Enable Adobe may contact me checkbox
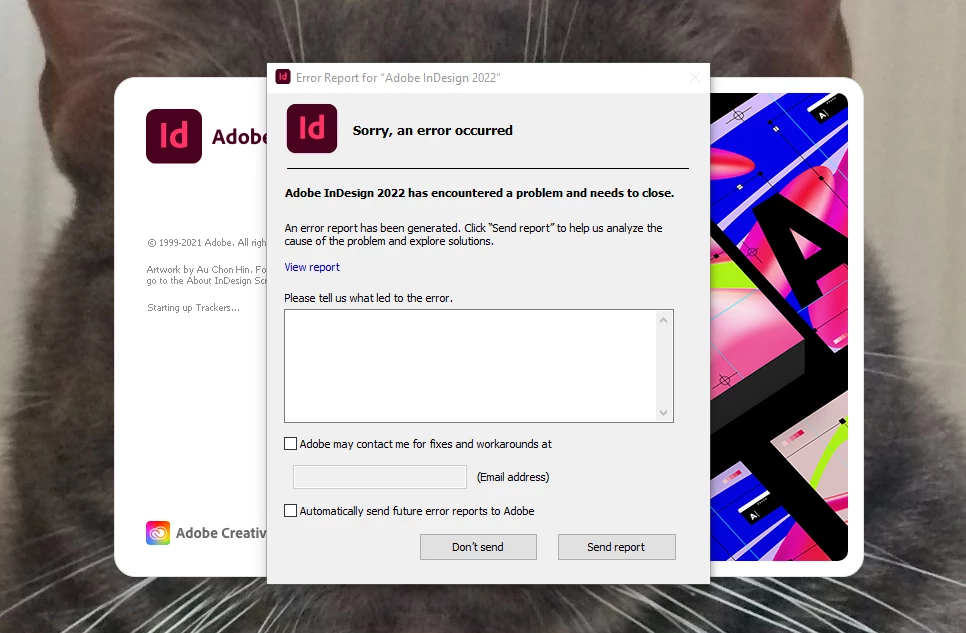 [290, 444]
